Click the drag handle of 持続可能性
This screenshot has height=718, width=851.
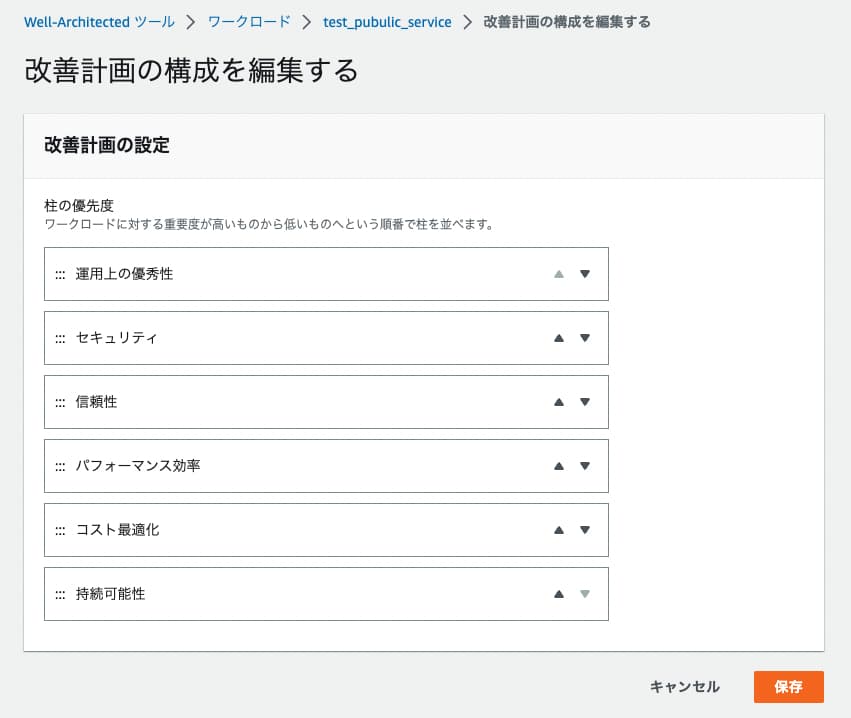tap(60, 595)
